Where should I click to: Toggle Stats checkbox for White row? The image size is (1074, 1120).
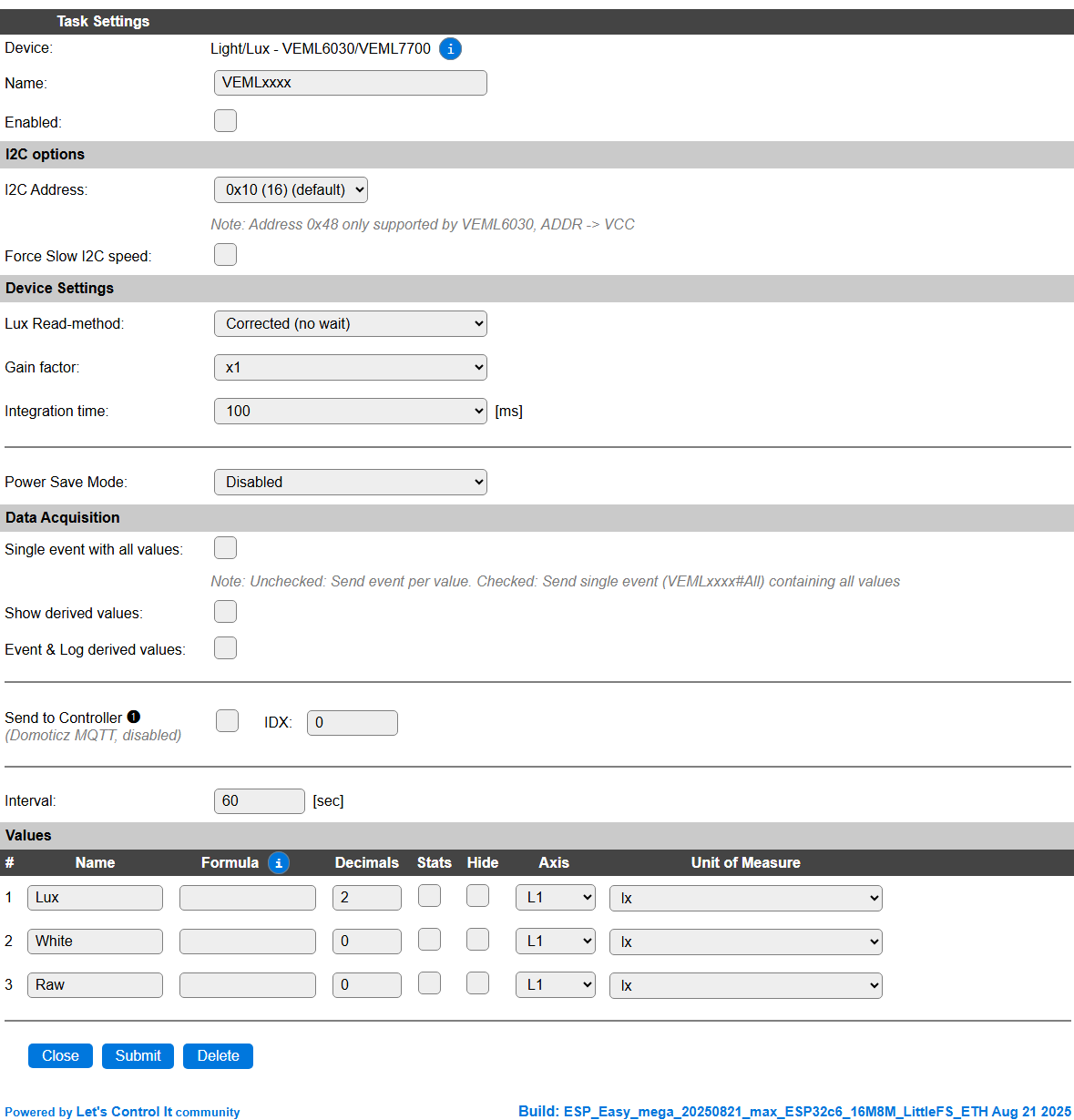[430, 940]
